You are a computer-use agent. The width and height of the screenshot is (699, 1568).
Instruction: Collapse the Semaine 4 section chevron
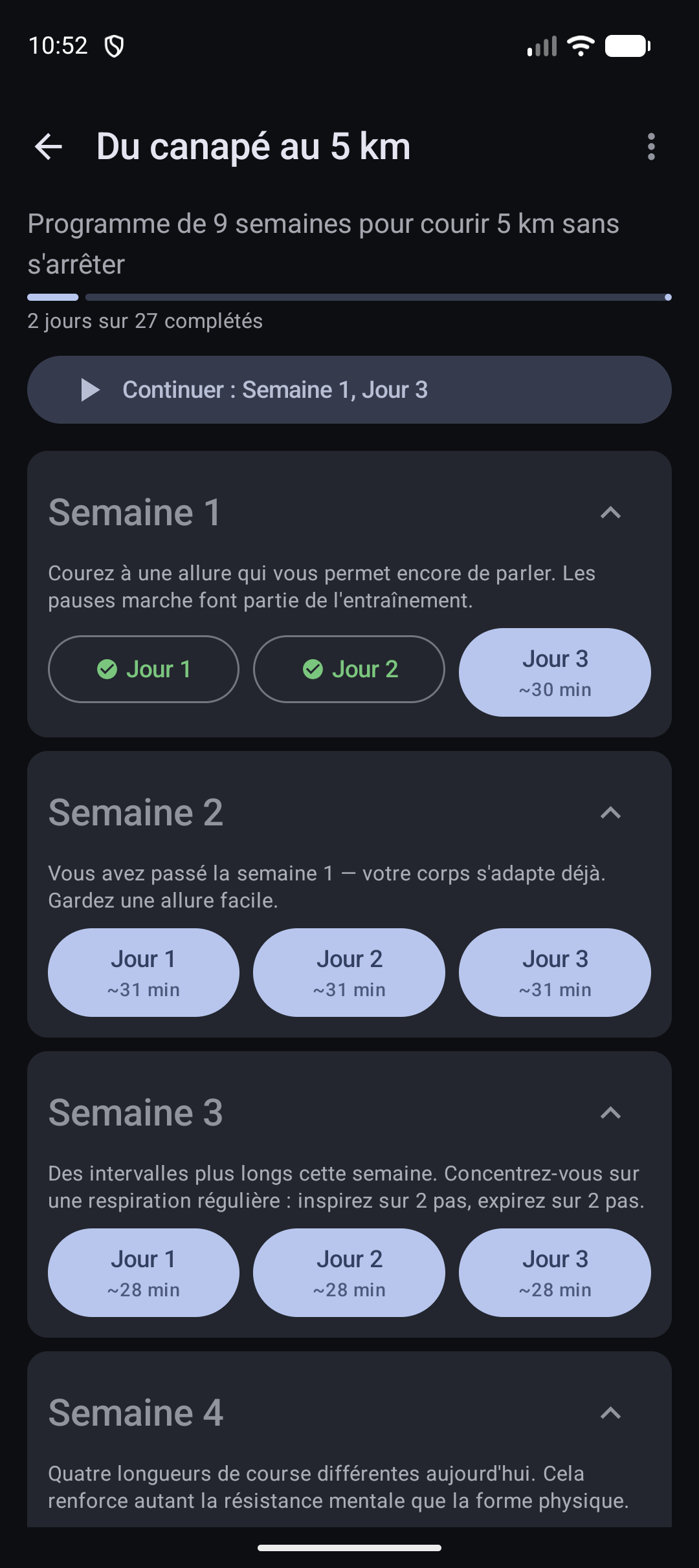tap(610, 1413)
